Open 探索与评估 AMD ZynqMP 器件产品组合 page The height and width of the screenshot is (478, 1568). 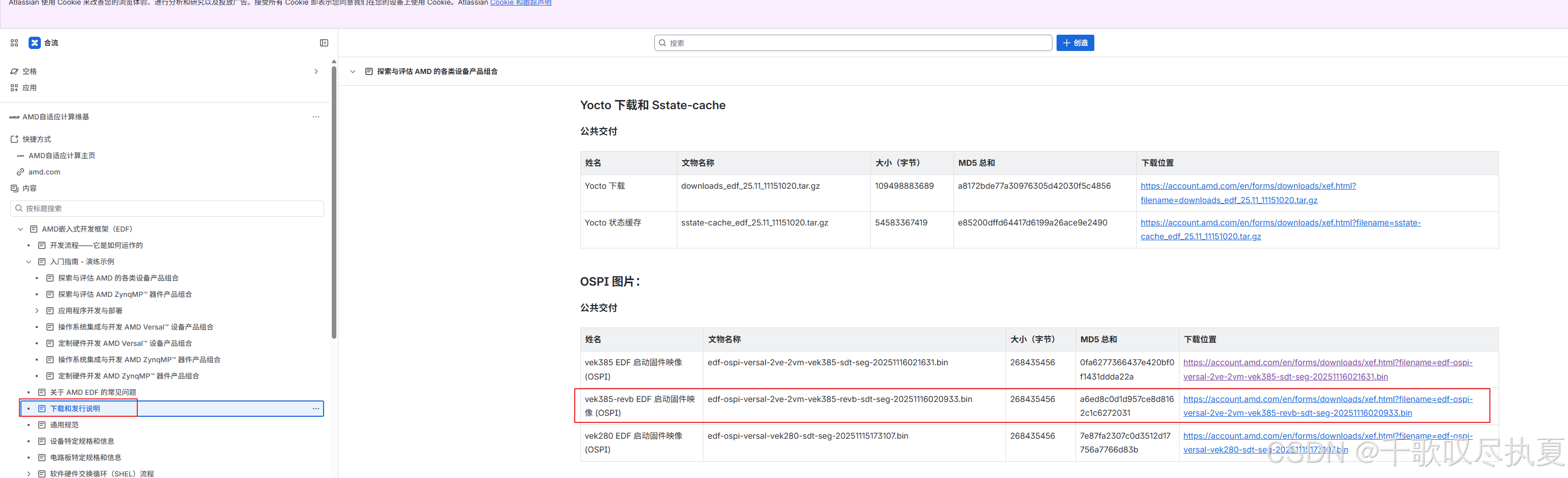tap(125, 294)
